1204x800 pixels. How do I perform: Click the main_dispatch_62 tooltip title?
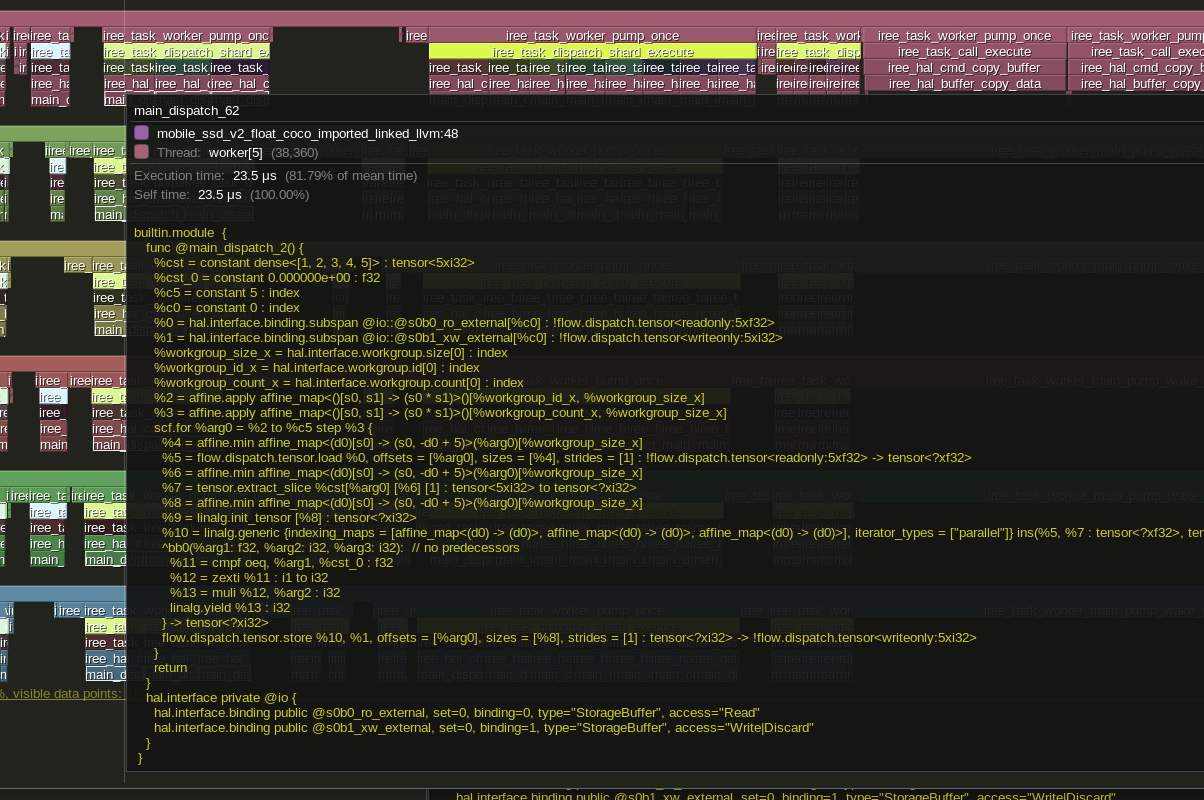click(x=187, y=111)
